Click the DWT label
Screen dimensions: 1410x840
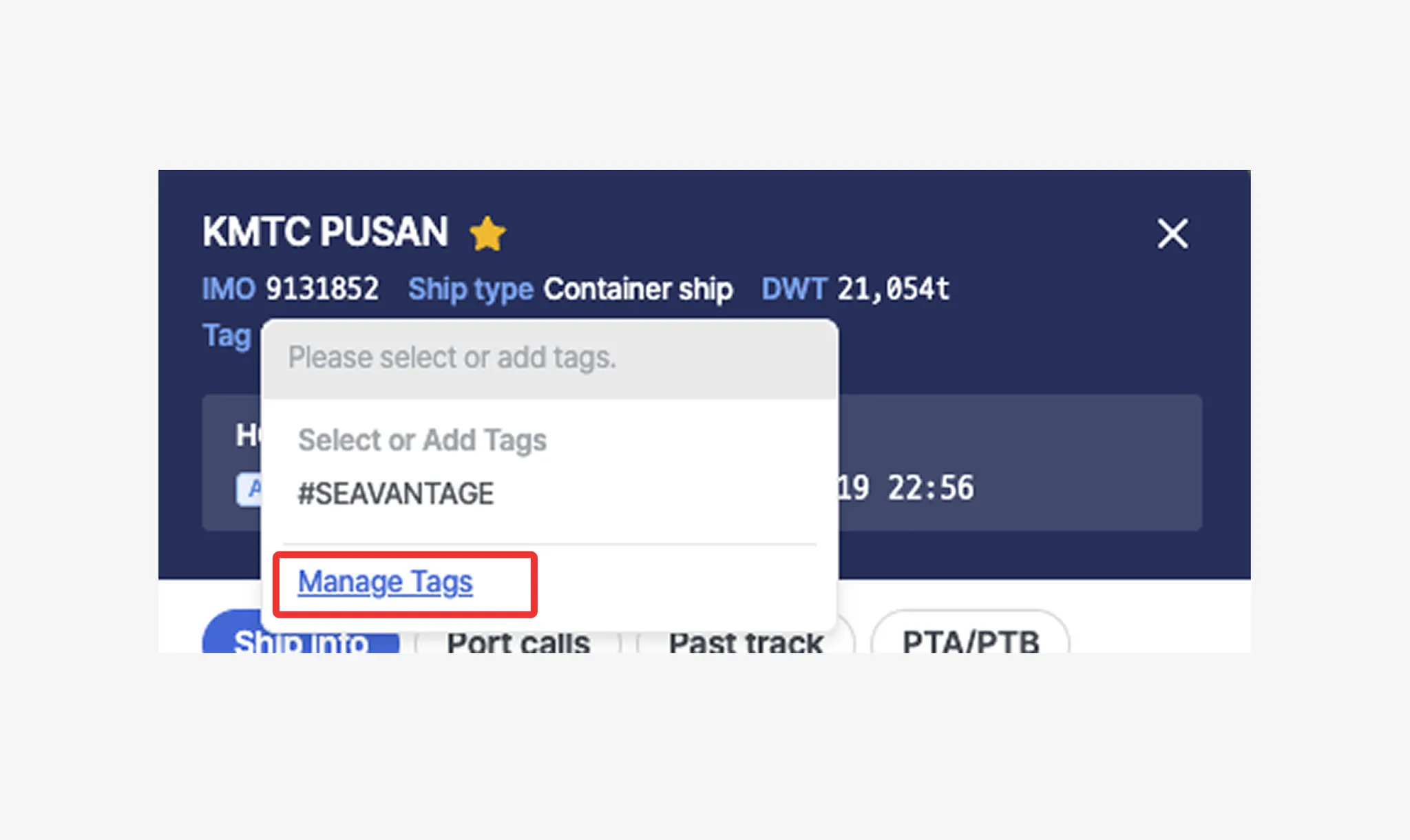pos(794,289)
